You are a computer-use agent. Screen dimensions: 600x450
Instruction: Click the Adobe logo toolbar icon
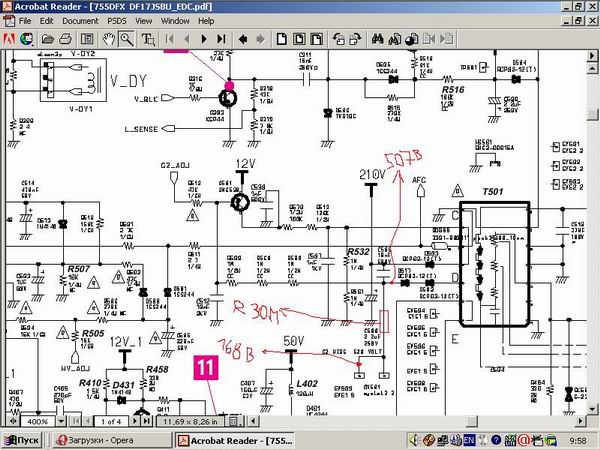click(9, 39)
